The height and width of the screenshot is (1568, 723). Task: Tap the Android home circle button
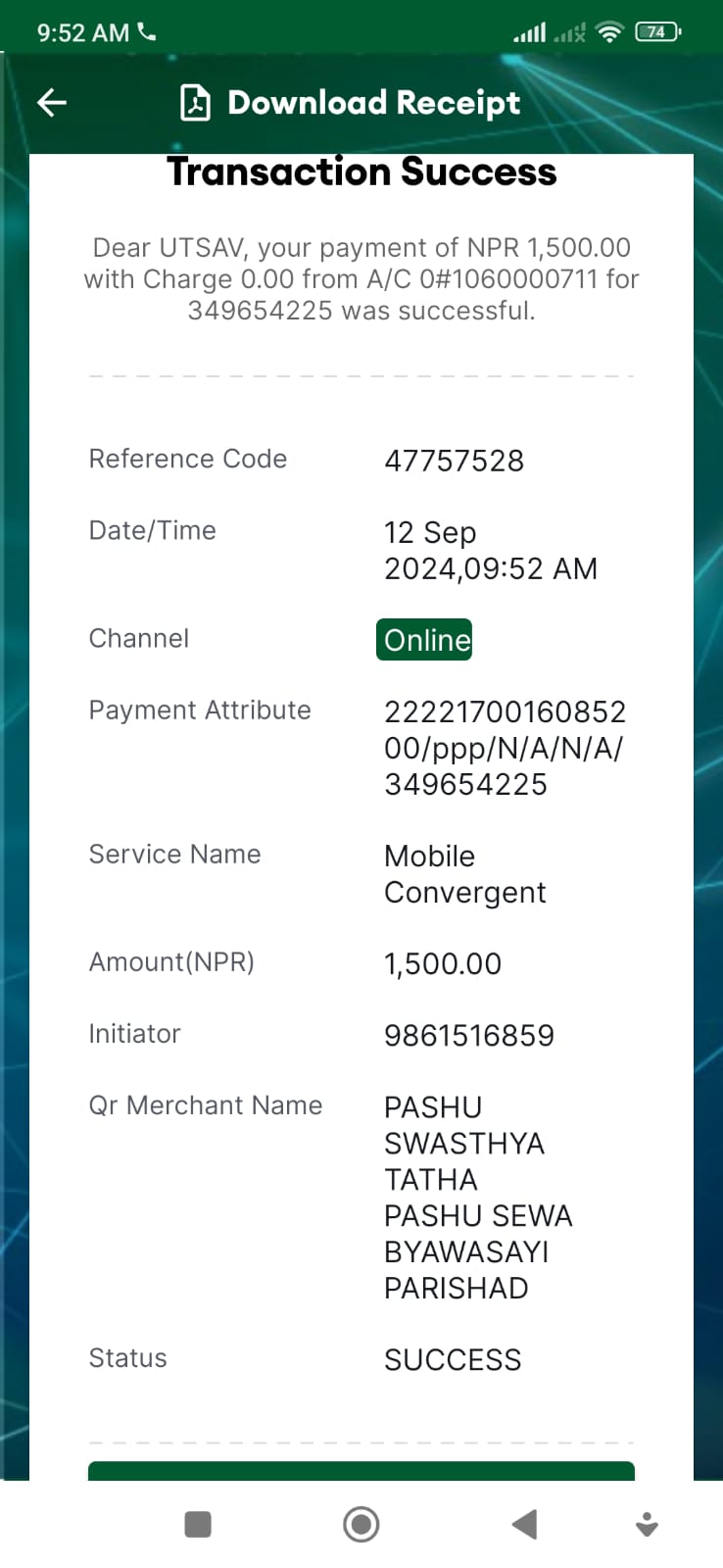[x=361, y=1524]
